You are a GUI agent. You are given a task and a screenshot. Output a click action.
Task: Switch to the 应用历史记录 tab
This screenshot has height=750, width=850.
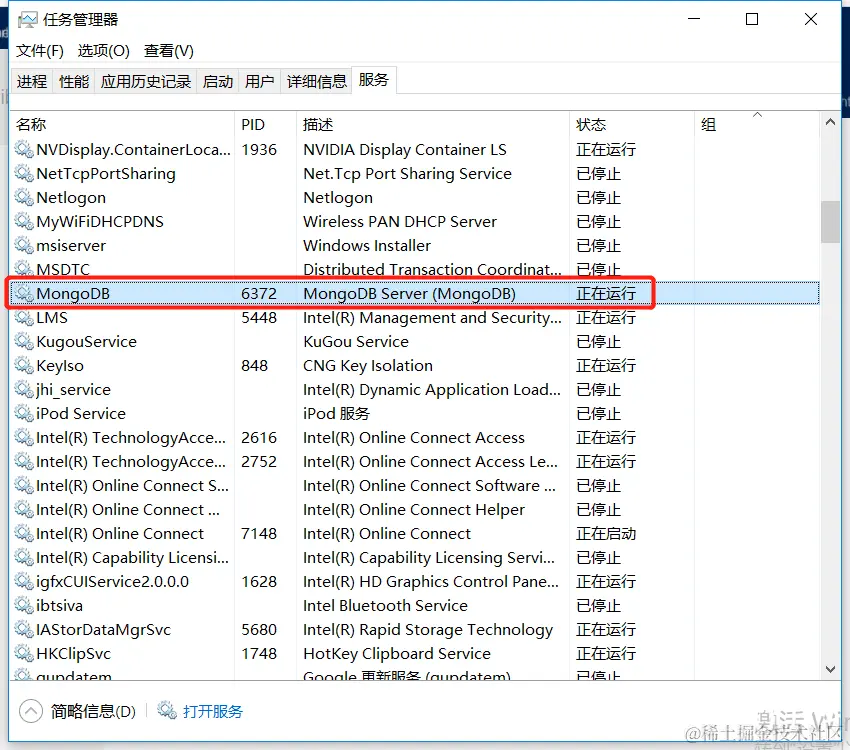tap(146, 81)
